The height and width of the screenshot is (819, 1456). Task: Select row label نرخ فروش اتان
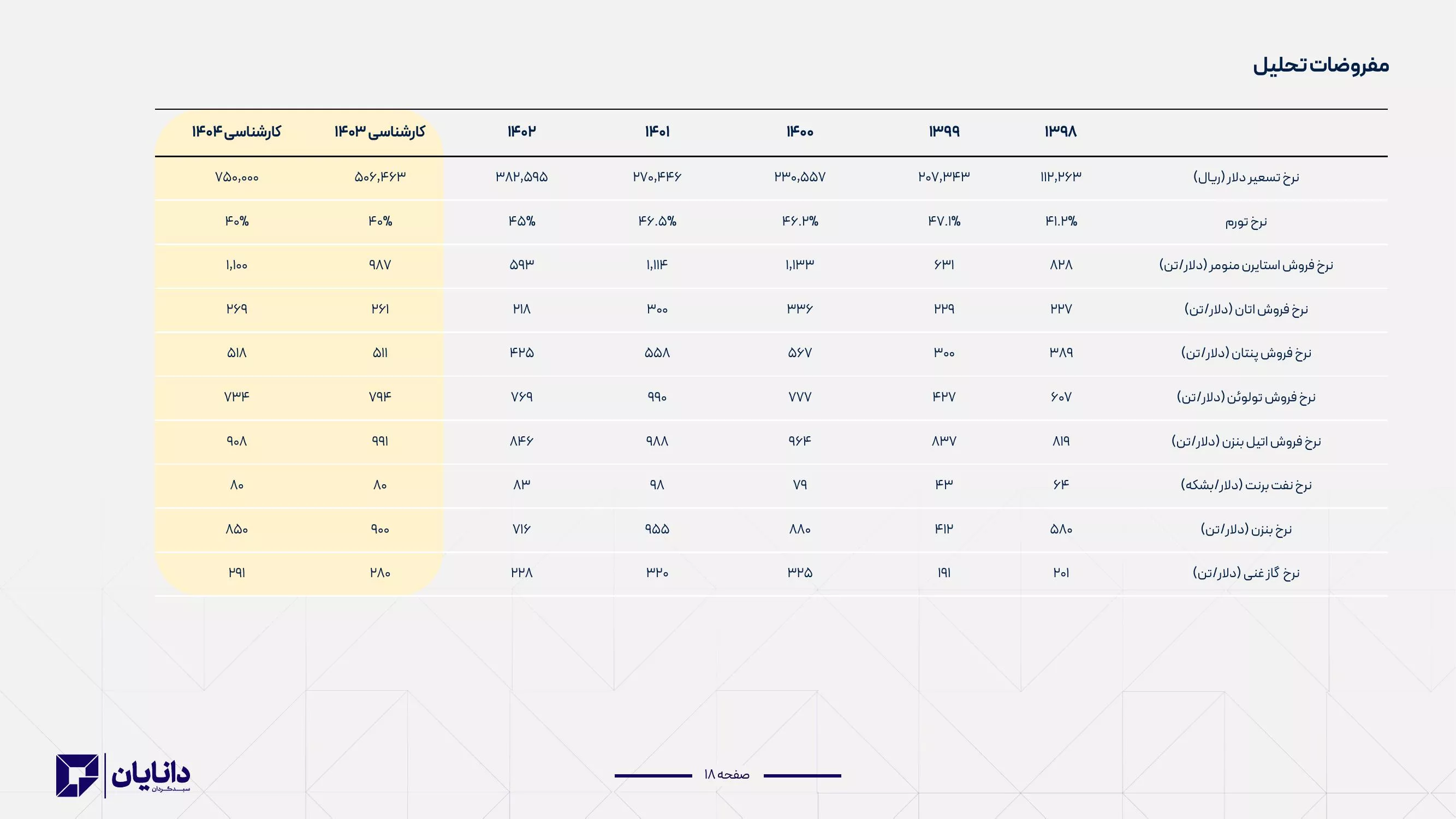(x=1246, y=309)
